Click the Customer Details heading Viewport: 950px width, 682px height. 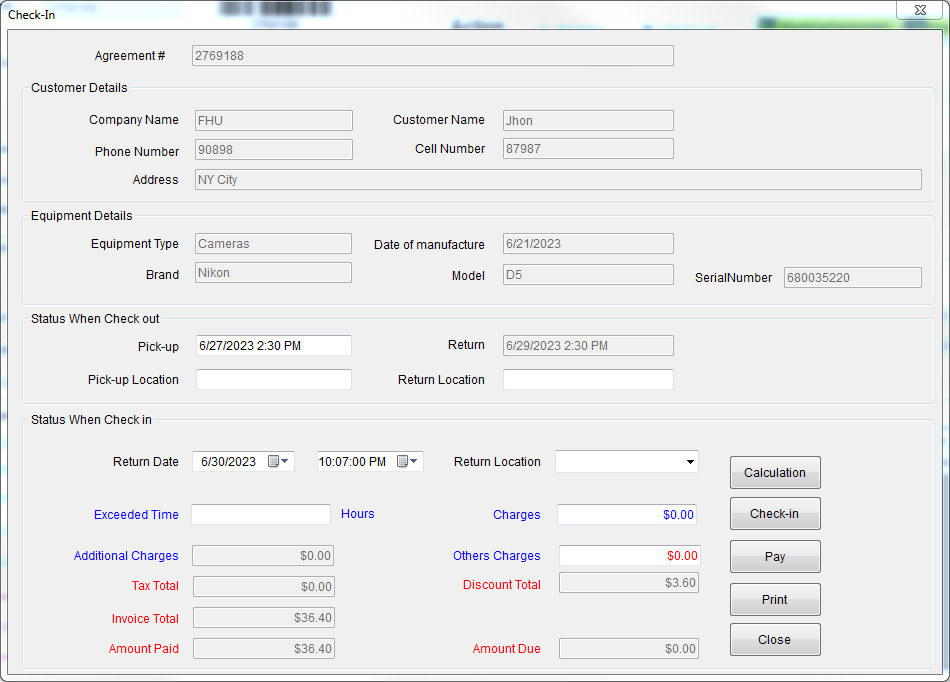[79, 88]
